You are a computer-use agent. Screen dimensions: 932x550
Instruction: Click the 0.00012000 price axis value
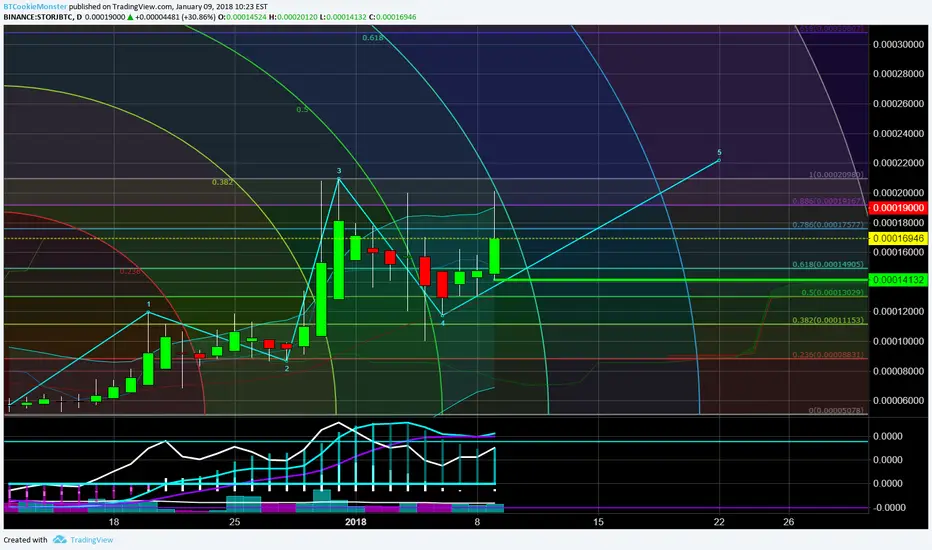tap(898, 312)
